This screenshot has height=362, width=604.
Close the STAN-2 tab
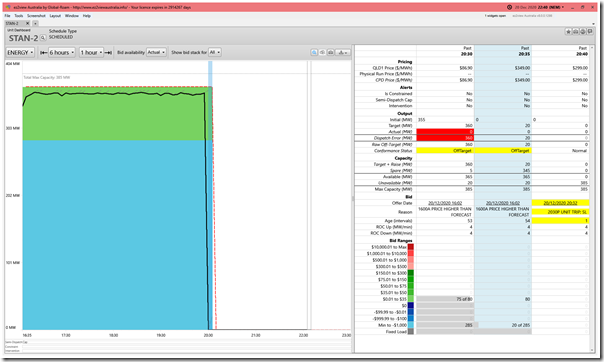coord(27,23)
